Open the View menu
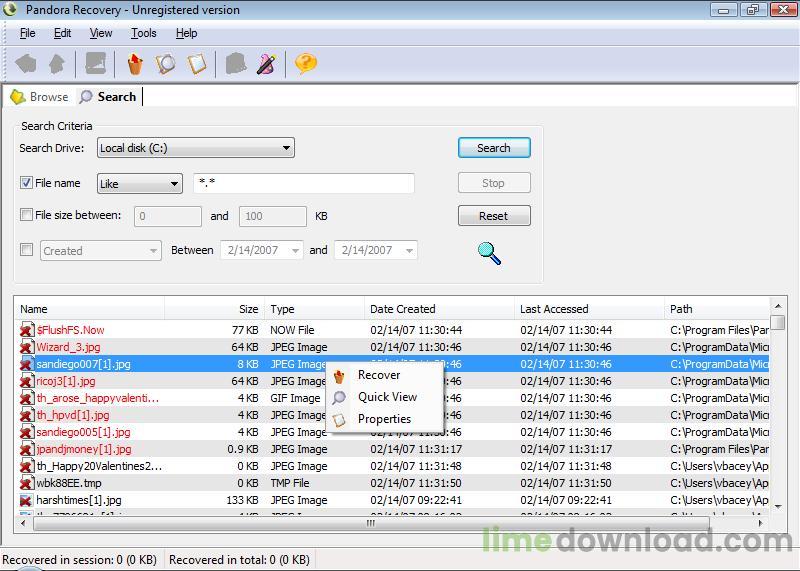Viewport: 800px width, 571px height. coord(101,33)
